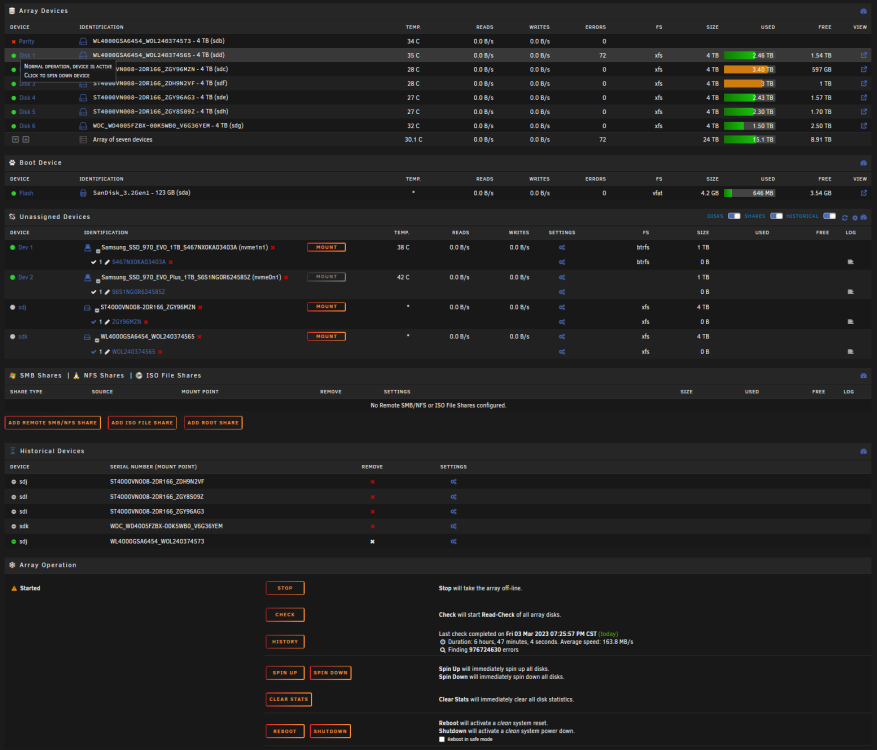Image resolution: width=877 pixels, height=750 pixels.
Task: Refresh the Unassigned Devices list
Action: click(x=845, y=217)
